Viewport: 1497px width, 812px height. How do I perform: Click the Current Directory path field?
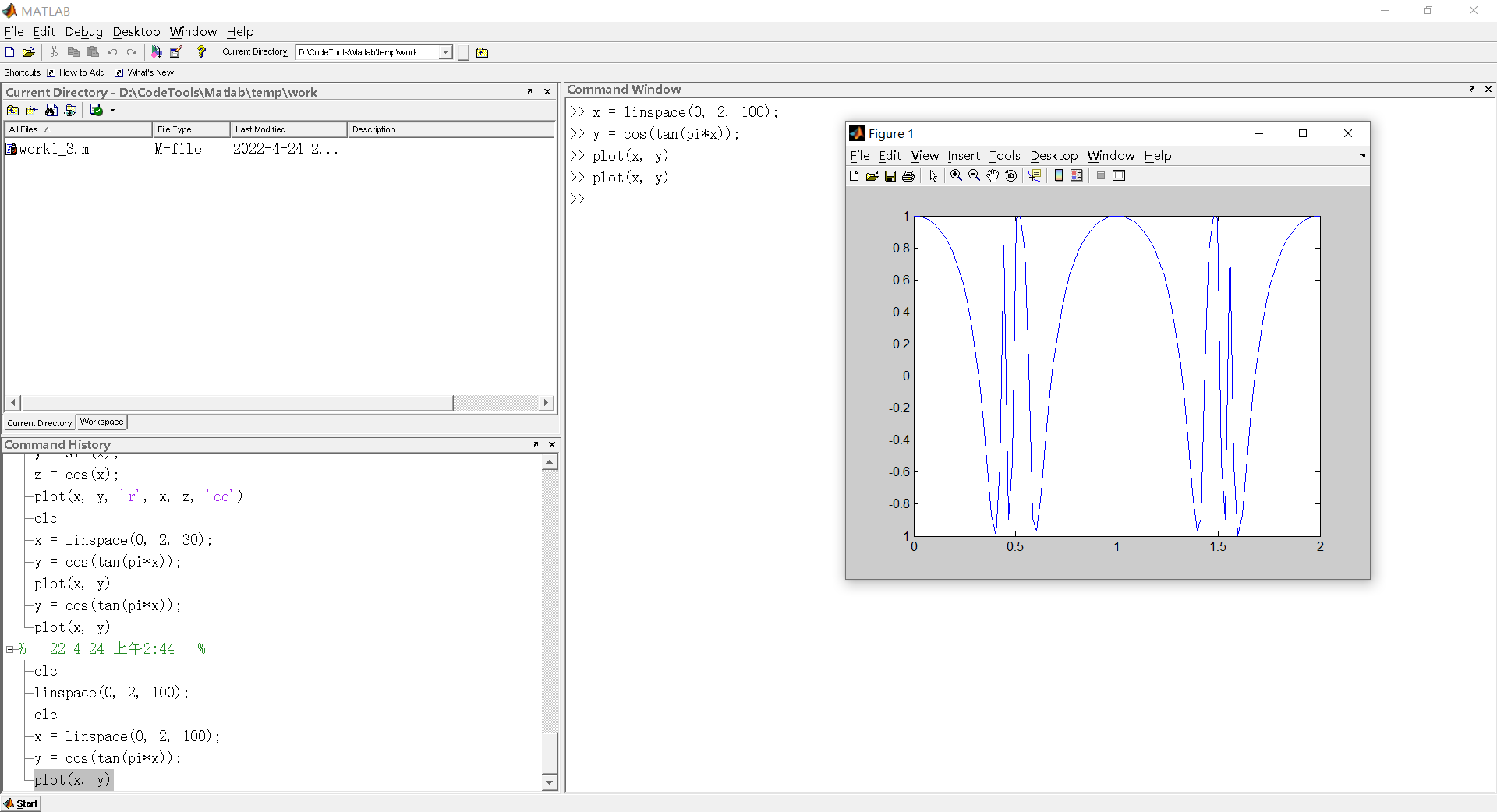click(367, 52)
